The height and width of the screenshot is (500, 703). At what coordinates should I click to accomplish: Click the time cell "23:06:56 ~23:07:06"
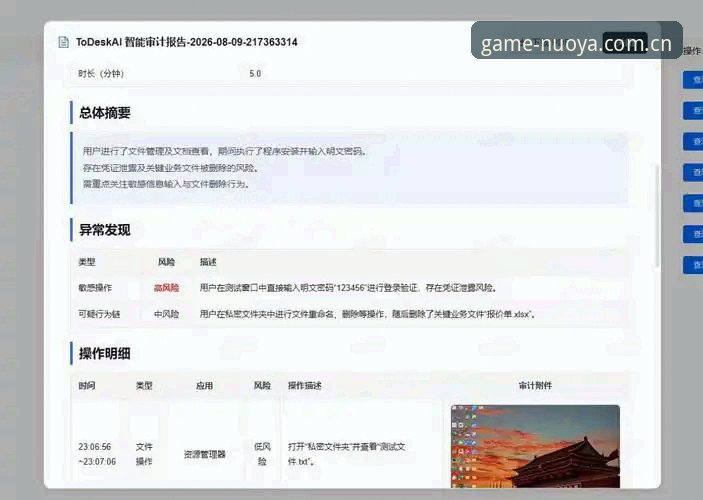97,454
